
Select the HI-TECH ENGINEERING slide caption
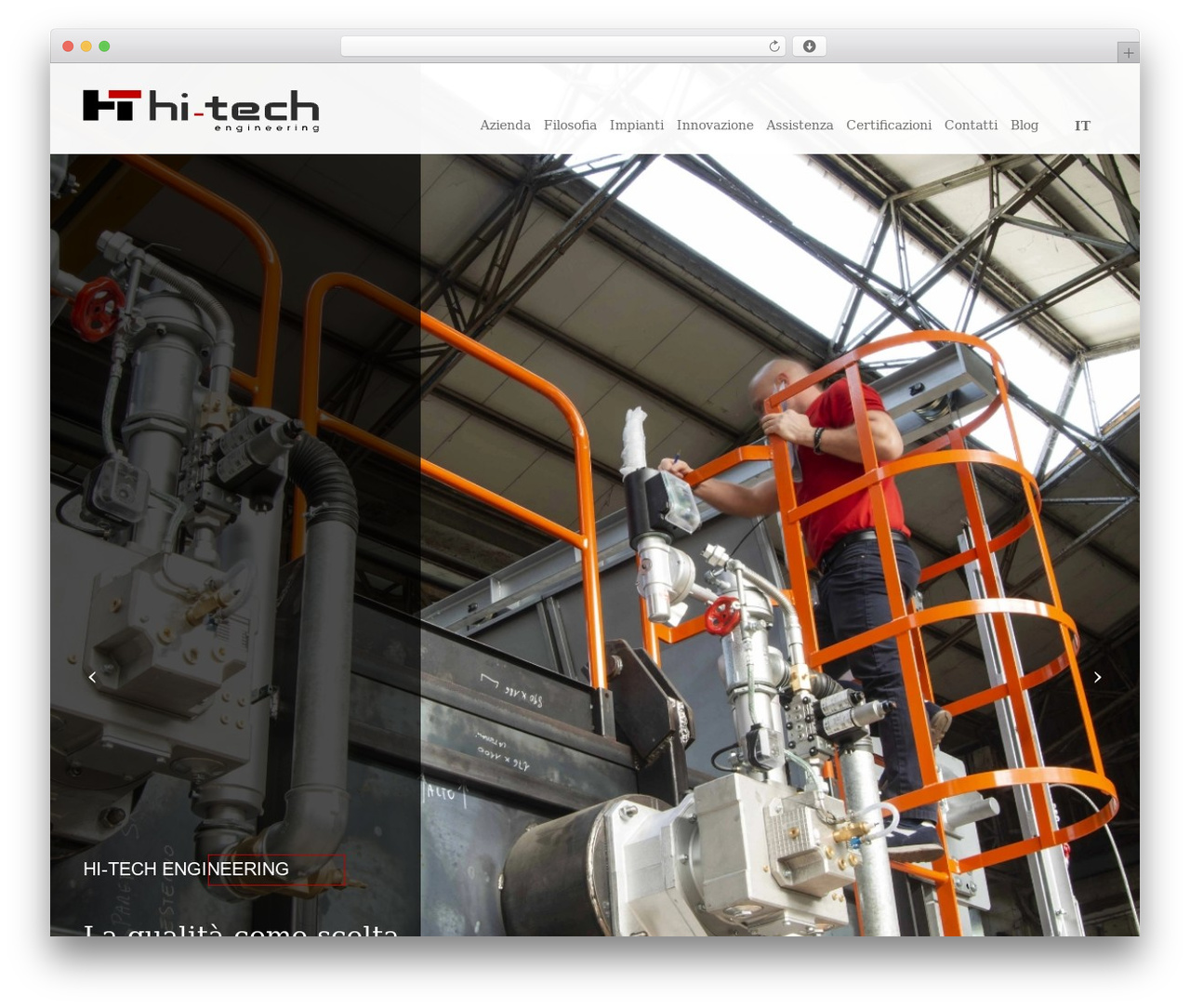(x=186, y=869)
